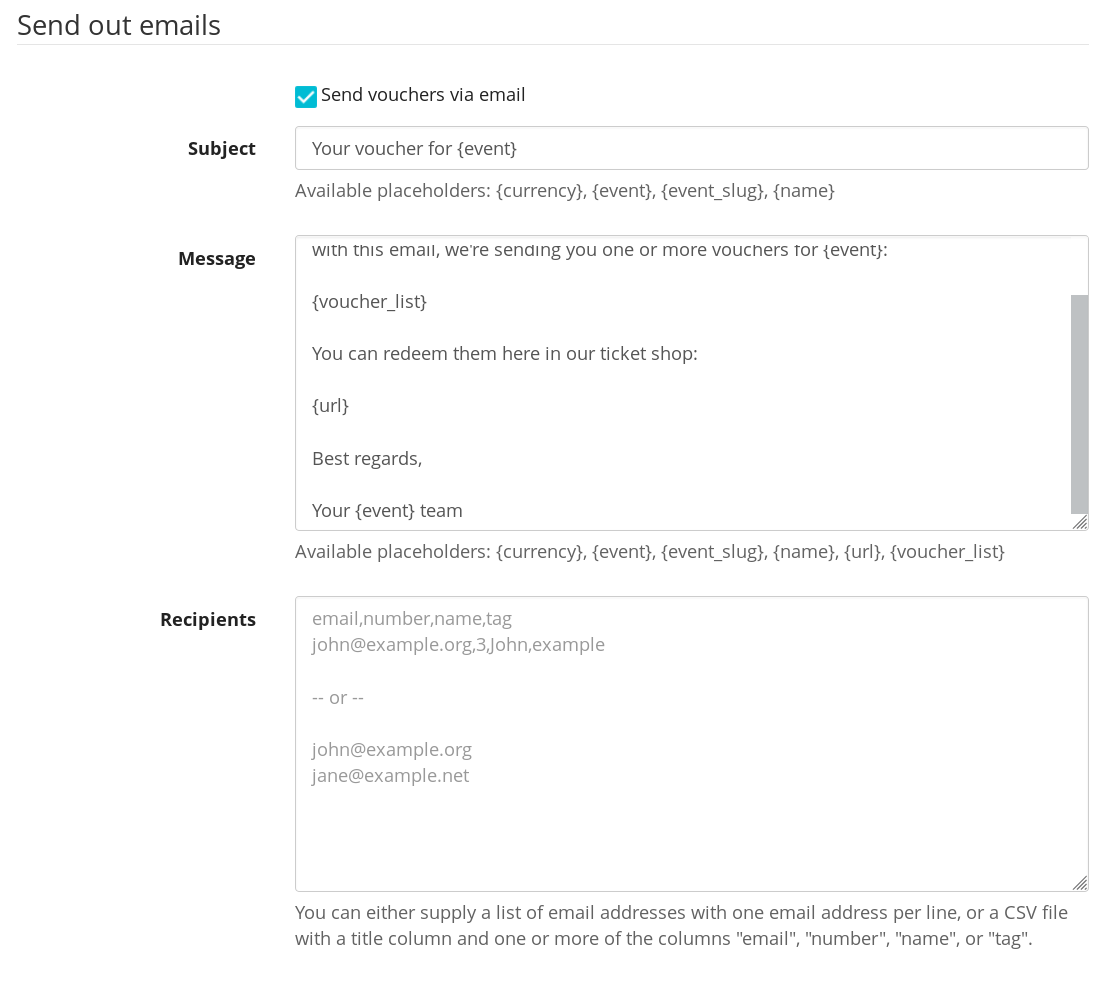The width and height of the screenshot is (1111, 983).
Task: Place cursor on "Your {event} team" line
Action: click(387, 511)
